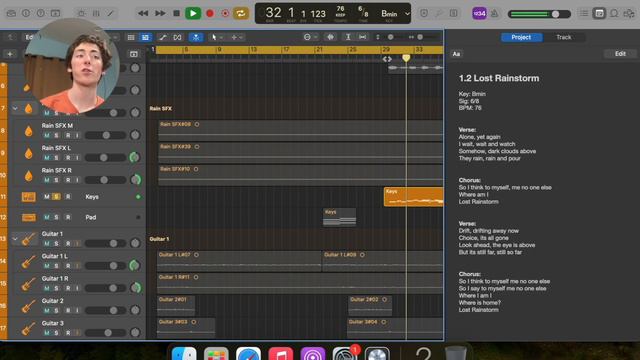Adjust the master volume slider
Screen dimensions: 640x360
[x=539, y=14]
